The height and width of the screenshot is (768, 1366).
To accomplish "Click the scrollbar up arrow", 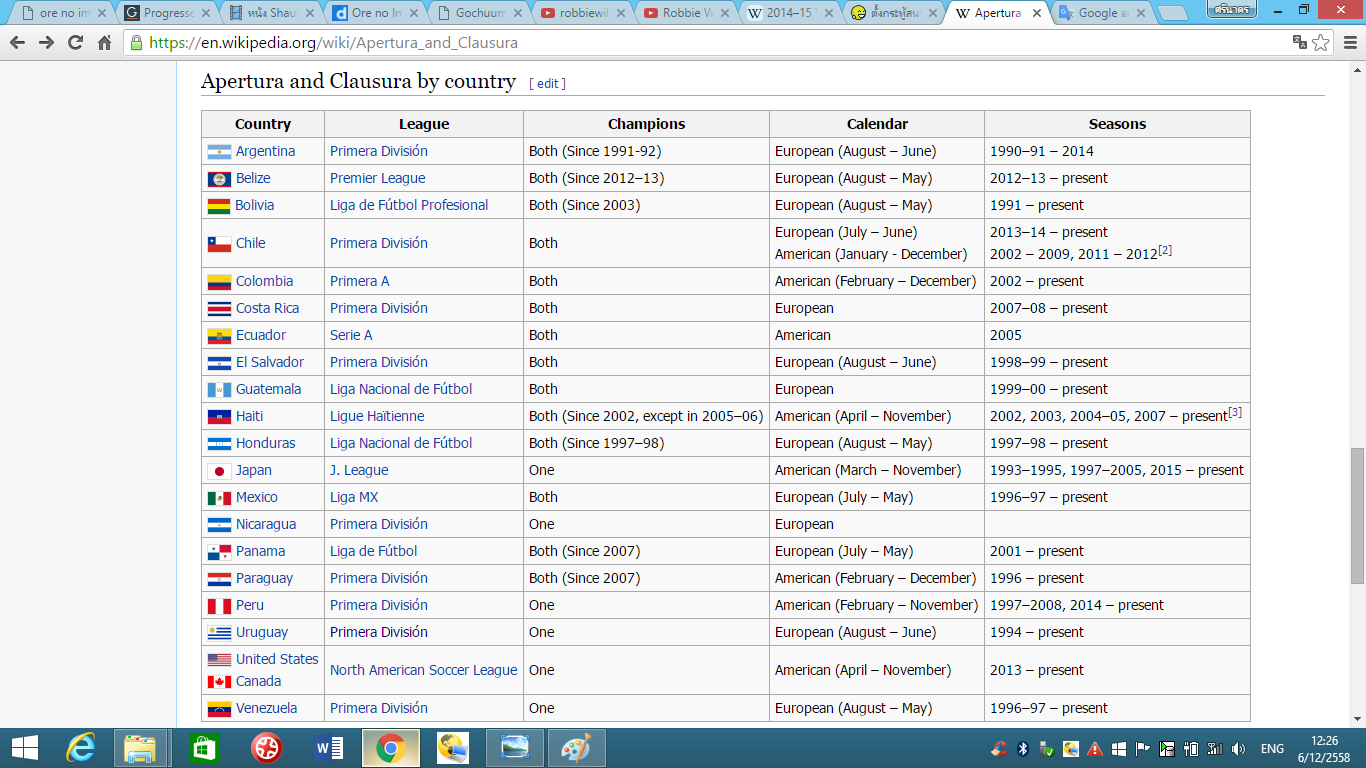I will [x=1357, y=69].
